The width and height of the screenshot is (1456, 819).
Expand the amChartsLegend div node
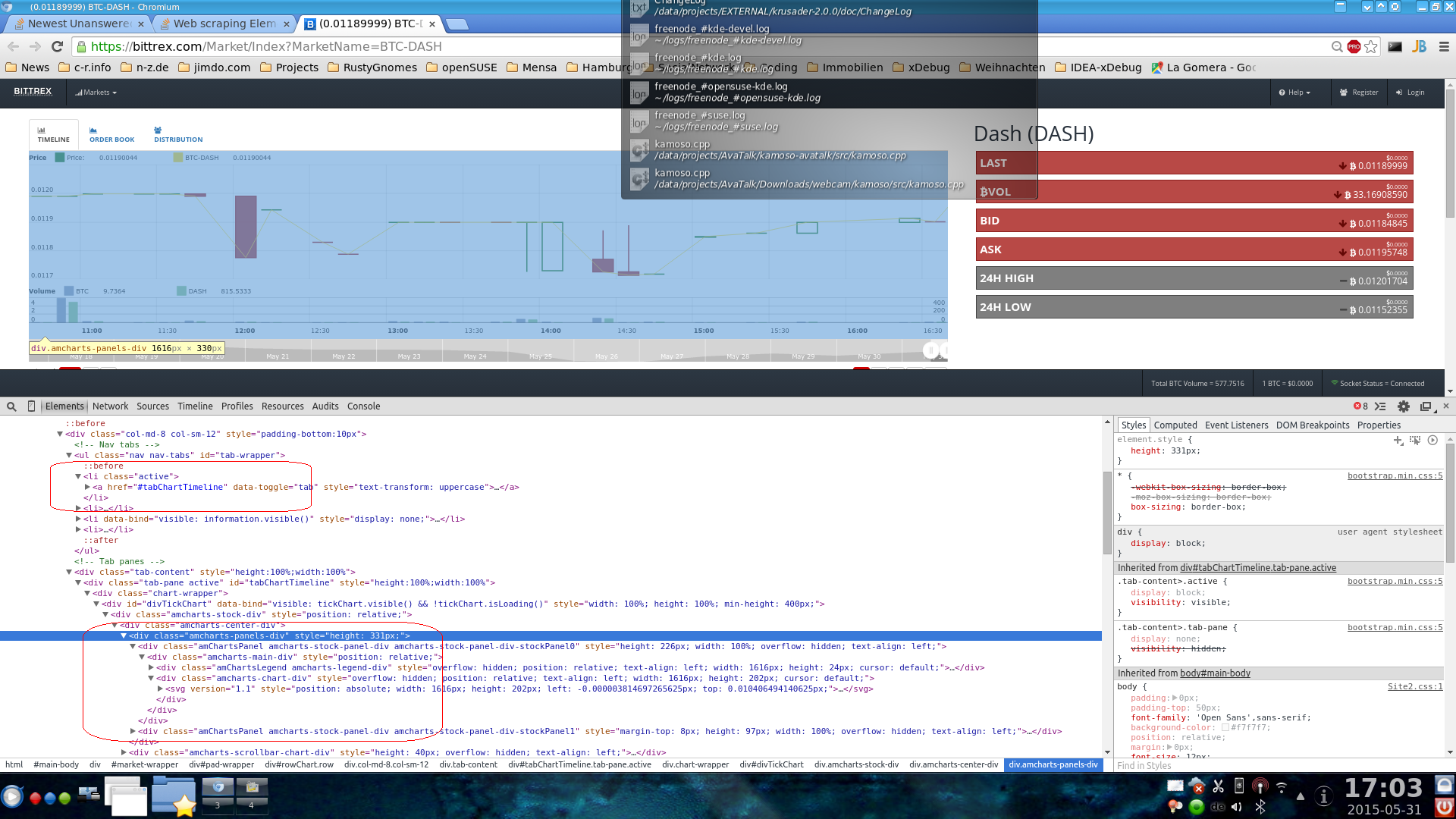pyautogui.click(x=151, y=668)
